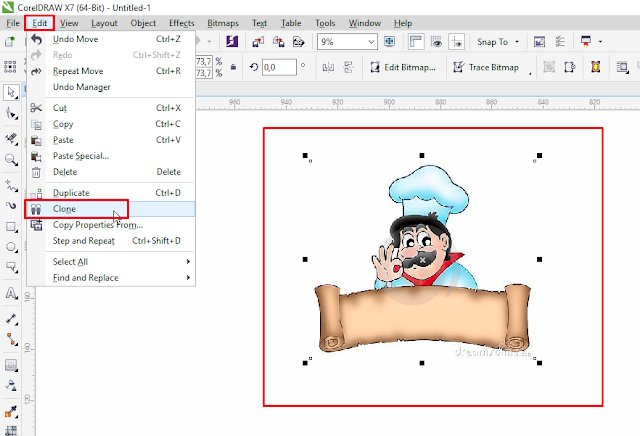640x436 pixels.
Task: Choose the Crop tool in toolbox
Action: coord(11,139)
